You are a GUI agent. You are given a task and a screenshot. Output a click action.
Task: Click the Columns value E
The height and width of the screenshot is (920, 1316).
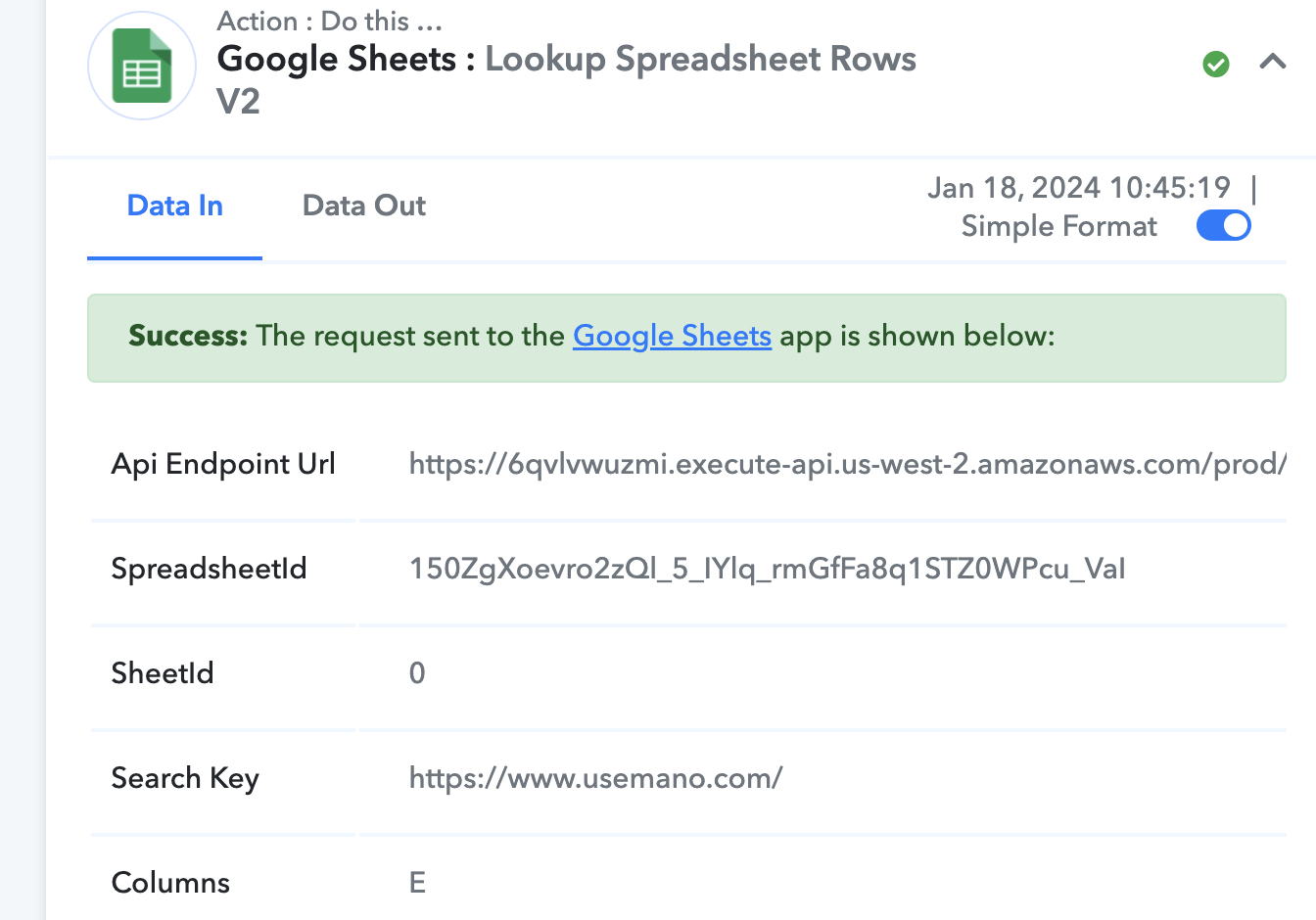pyautogui.click(x=417, y=883)
